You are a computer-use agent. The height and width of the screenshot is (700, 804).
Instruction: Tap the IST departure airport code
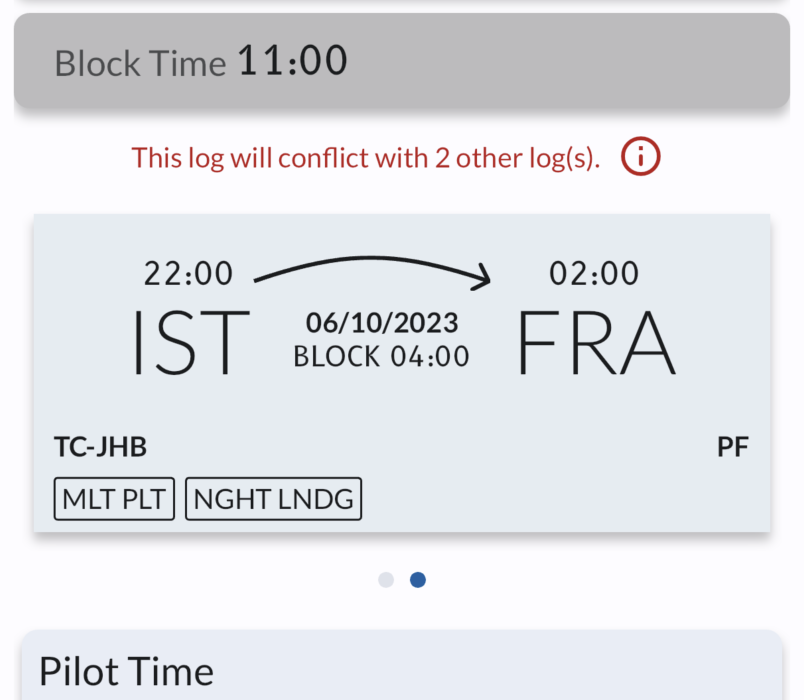click(190, 343)
